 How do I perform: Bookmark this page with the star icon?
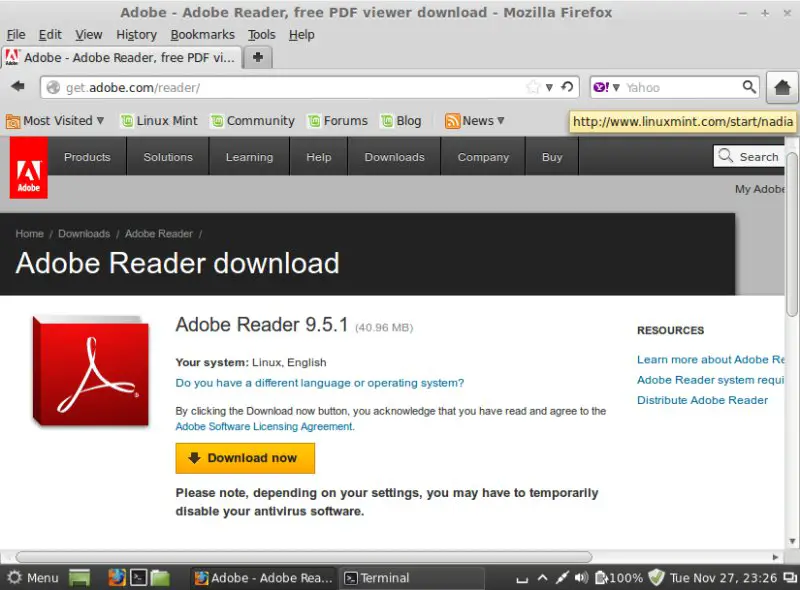533,87
